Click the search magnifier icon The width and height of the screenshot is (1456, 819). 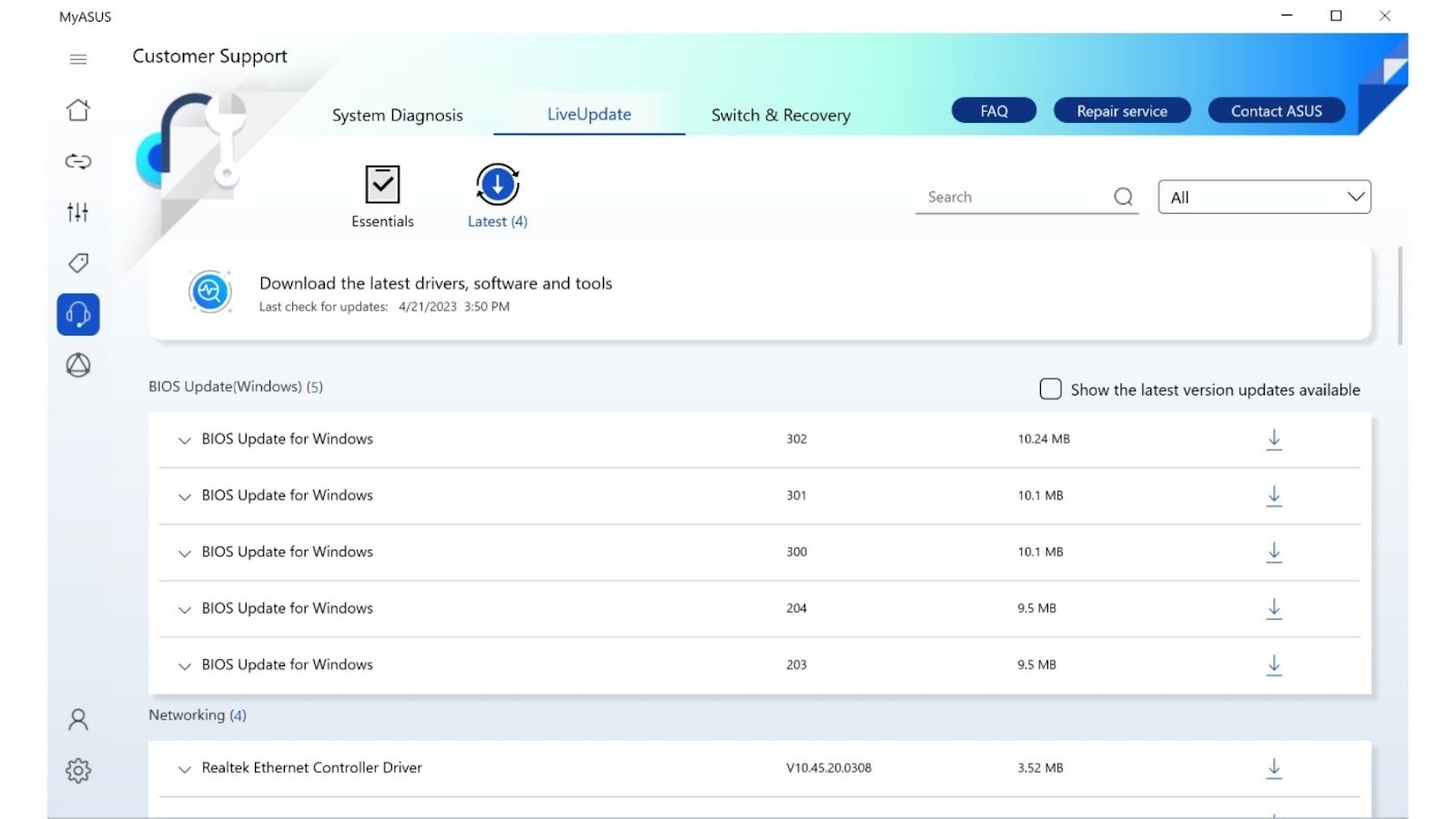[x=1124, y=197]
